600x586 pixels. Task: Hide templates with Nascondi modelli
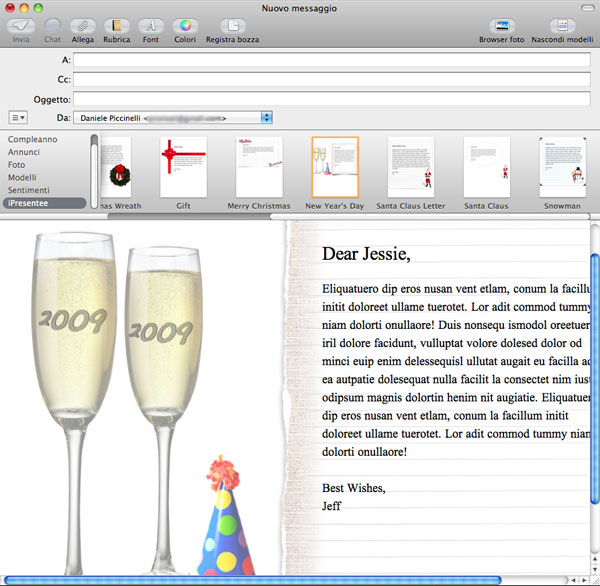pyautogui.click(x=562, y=26)
